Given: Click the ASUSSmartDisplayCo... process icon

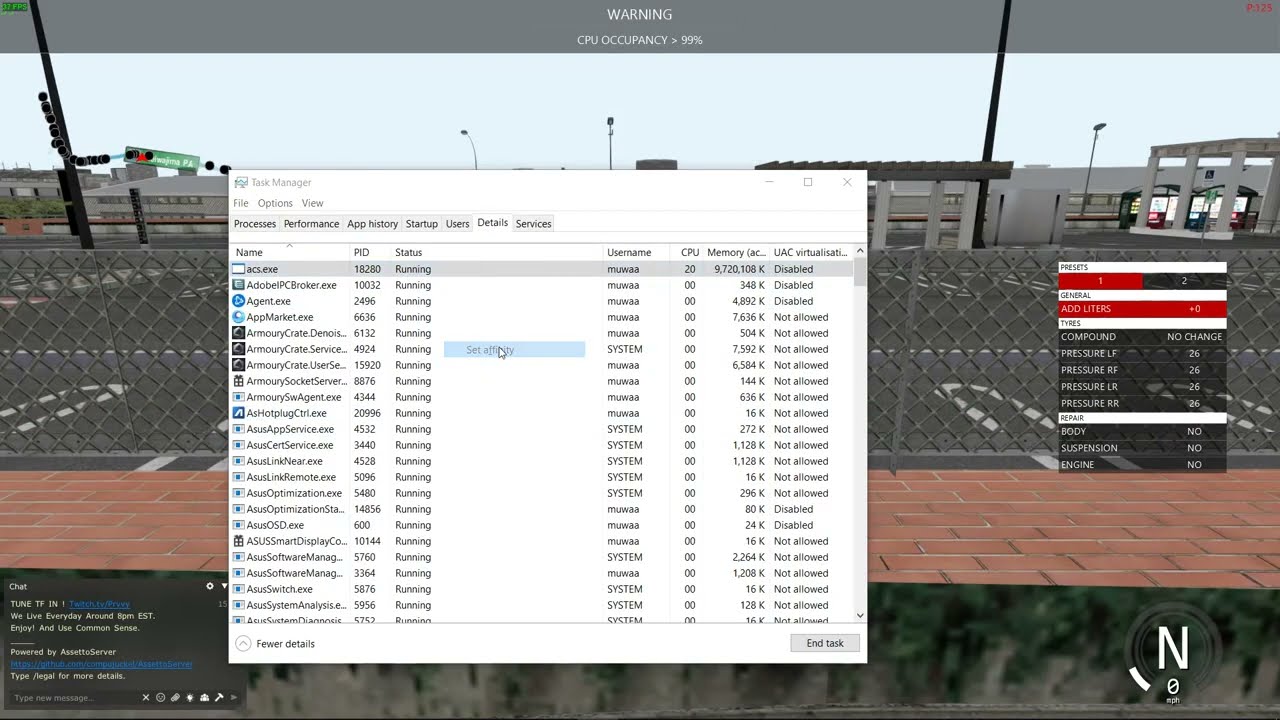Looking at the screenshot, I should (x=239, y=541).
